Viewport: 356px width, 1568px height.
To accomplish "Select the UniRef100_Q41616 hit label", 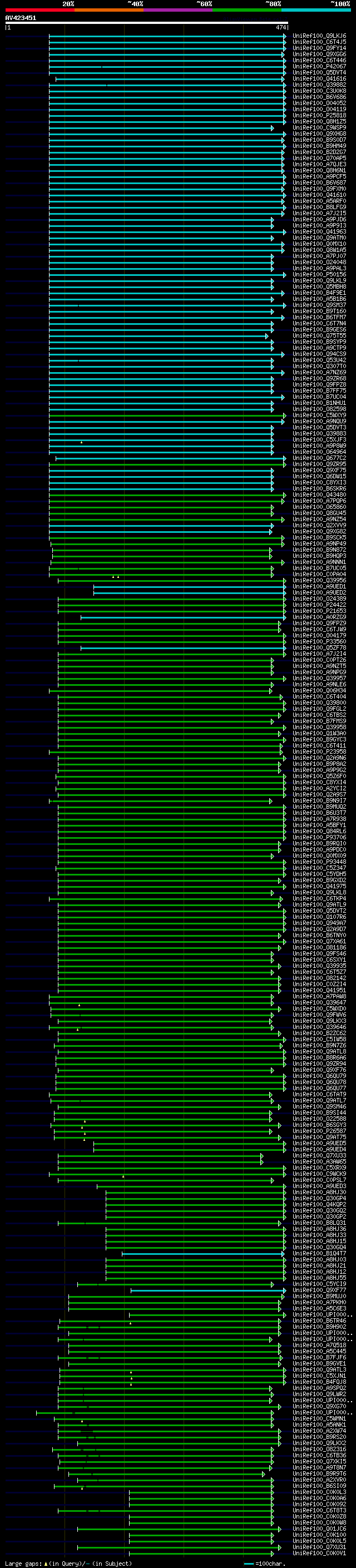I will point(319,78).
